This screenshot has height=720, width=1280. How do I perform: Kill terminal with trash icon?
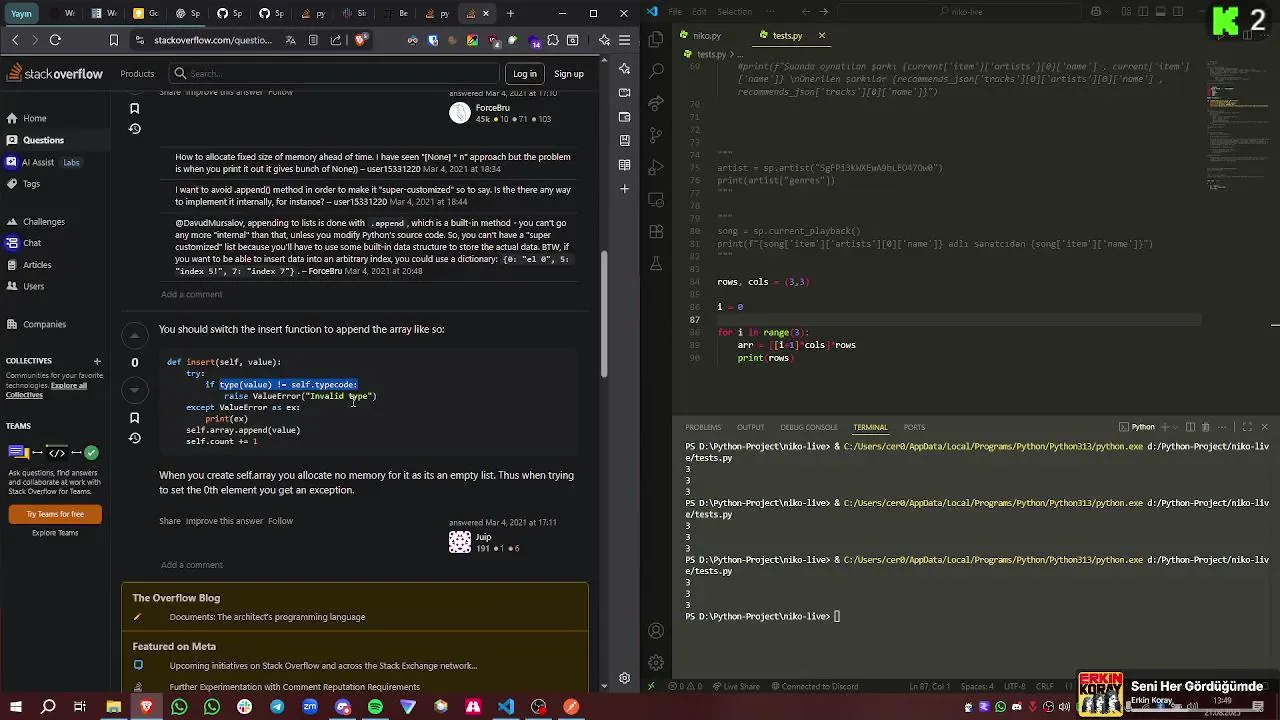[1205, 427]
